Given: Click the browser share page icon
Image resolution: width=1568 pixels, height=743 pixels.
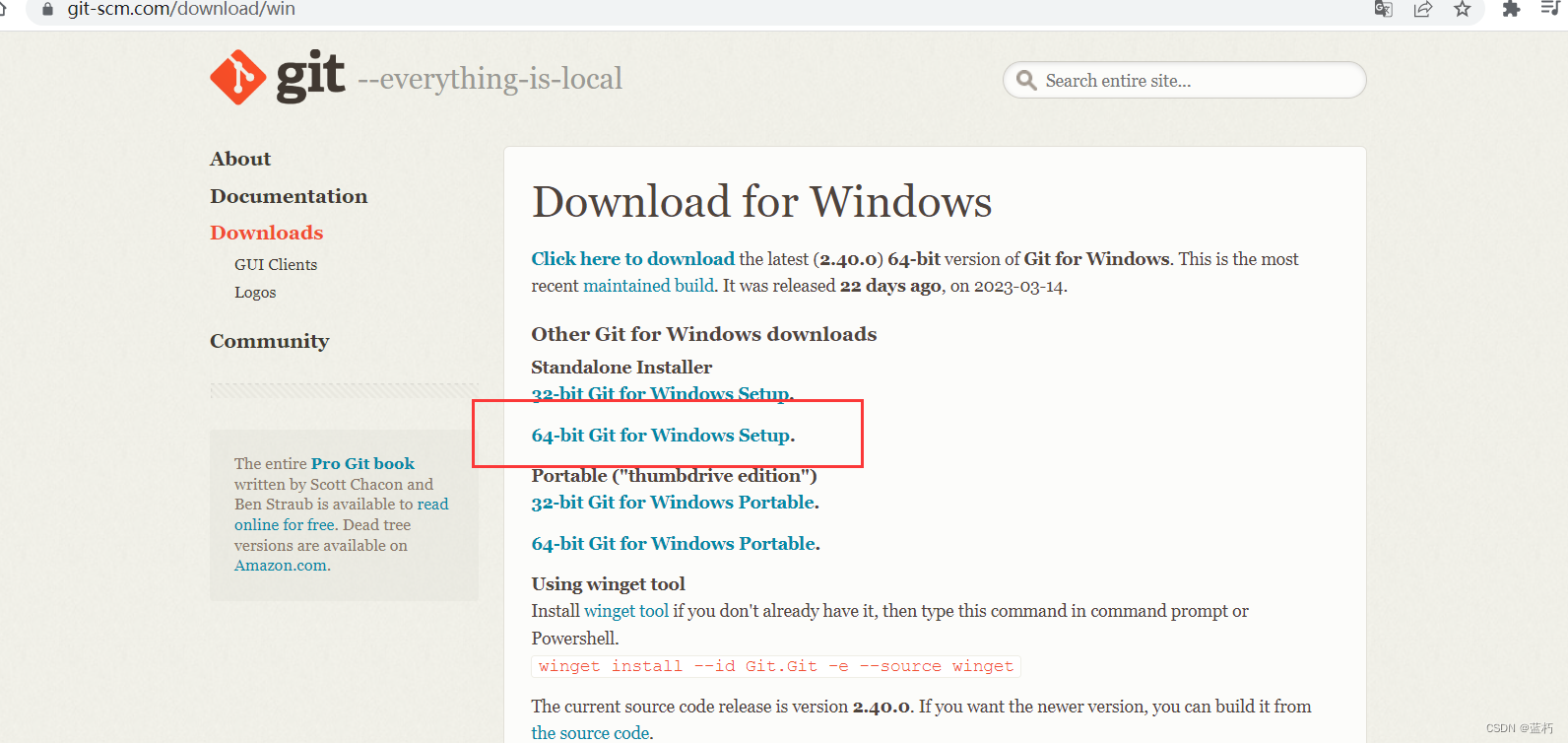Looking at the screenshot, I should (x=1422, y=9).
